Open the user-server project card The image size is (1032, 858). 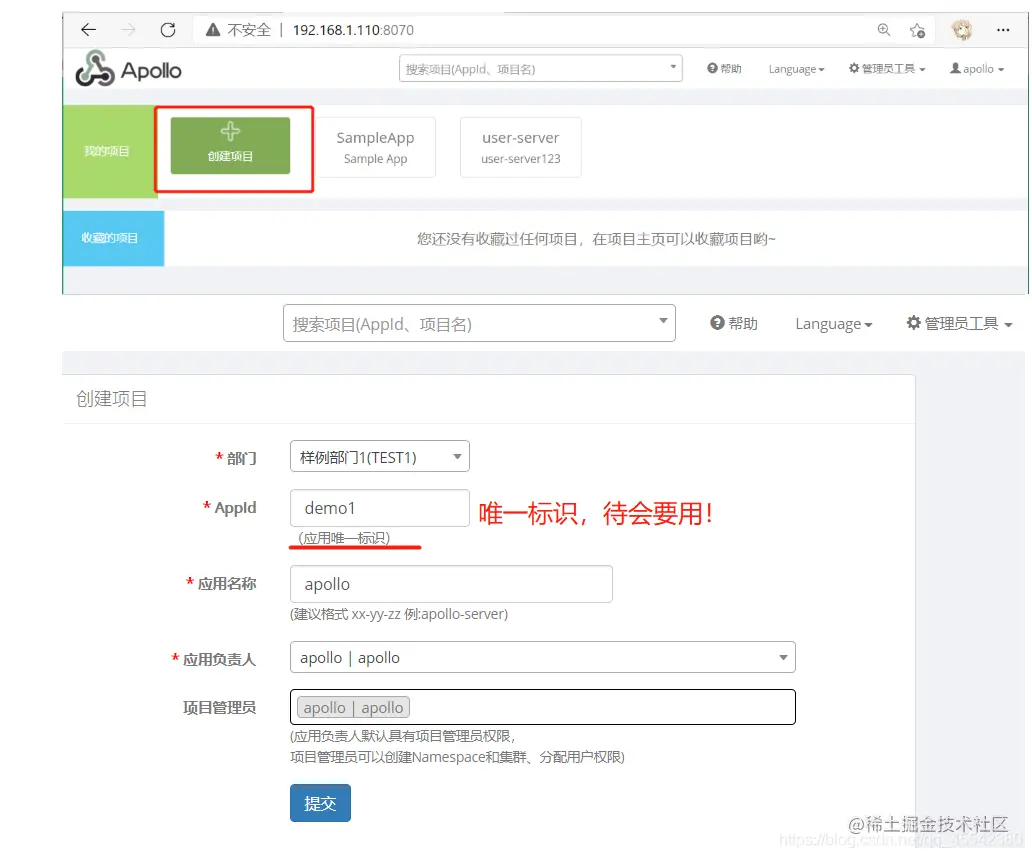coord(521,147)
